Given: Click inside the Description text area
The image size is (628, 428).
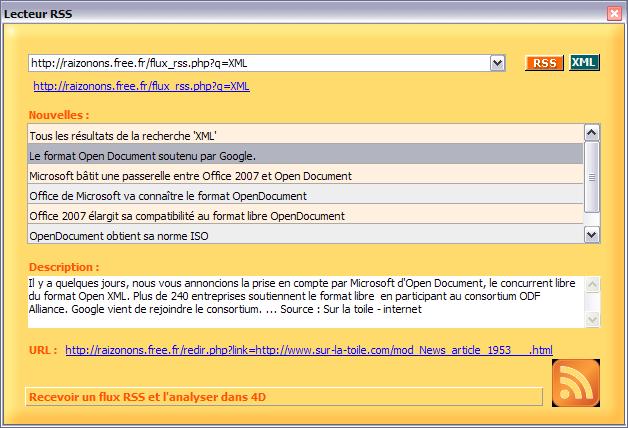Looking at the screenshot, I should tap(300, 301).
